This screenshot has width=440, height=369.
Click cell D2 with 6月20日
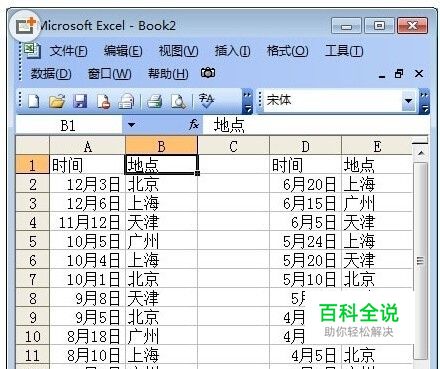[305, 184]
